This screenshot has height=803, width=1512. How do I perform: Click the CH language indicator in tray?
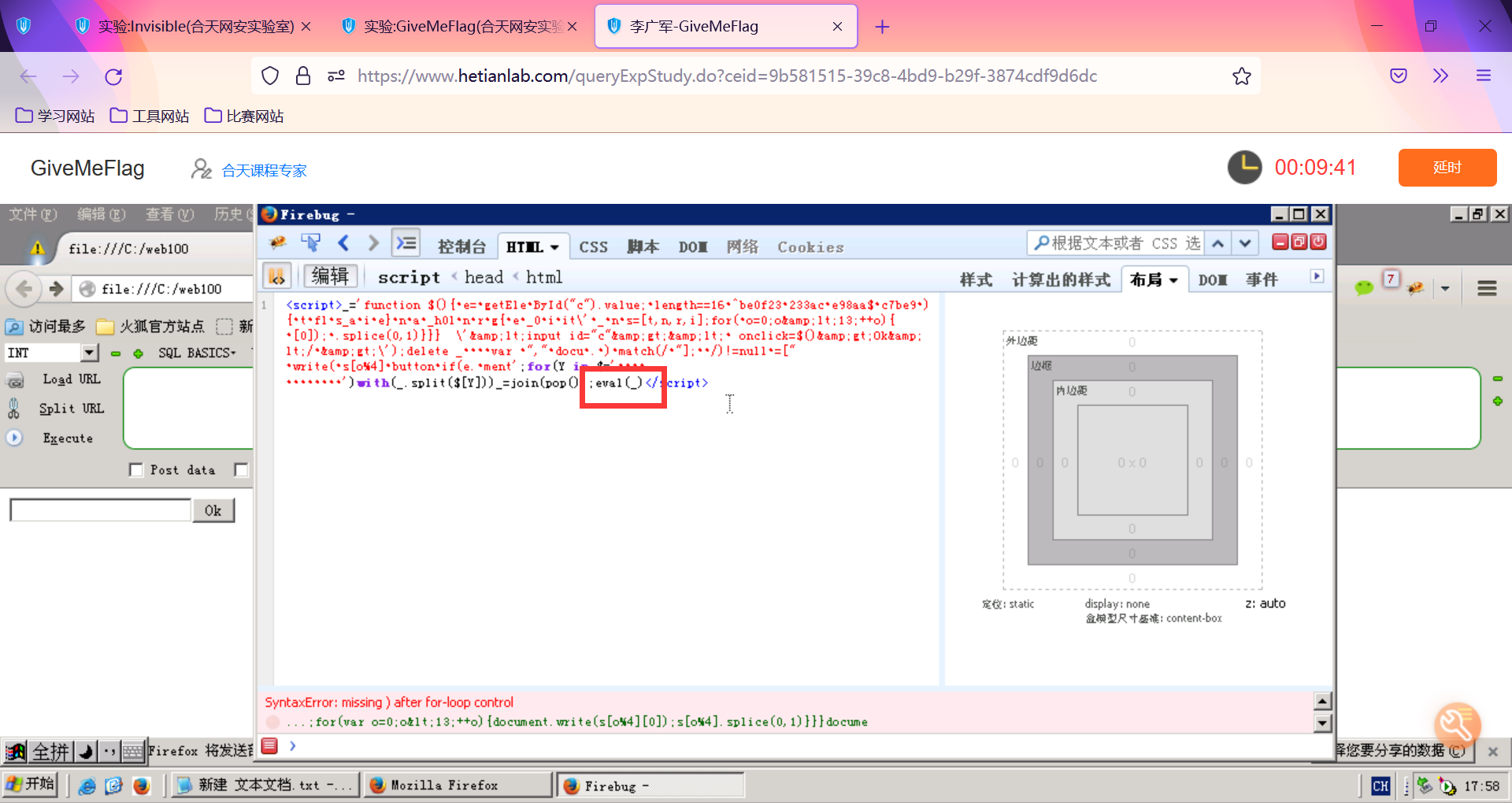pyautogui.click(x=1380, y=786)
